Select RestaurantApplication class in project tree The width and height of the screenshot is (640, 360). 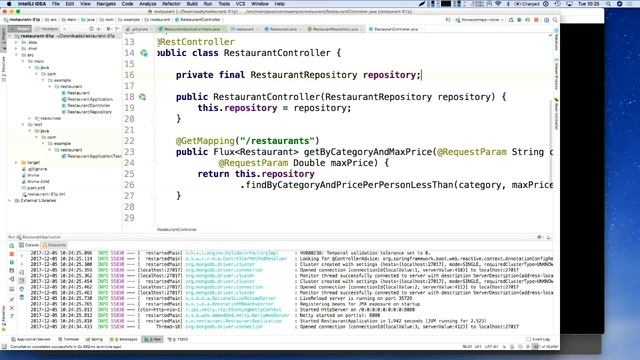click(87, 99)
